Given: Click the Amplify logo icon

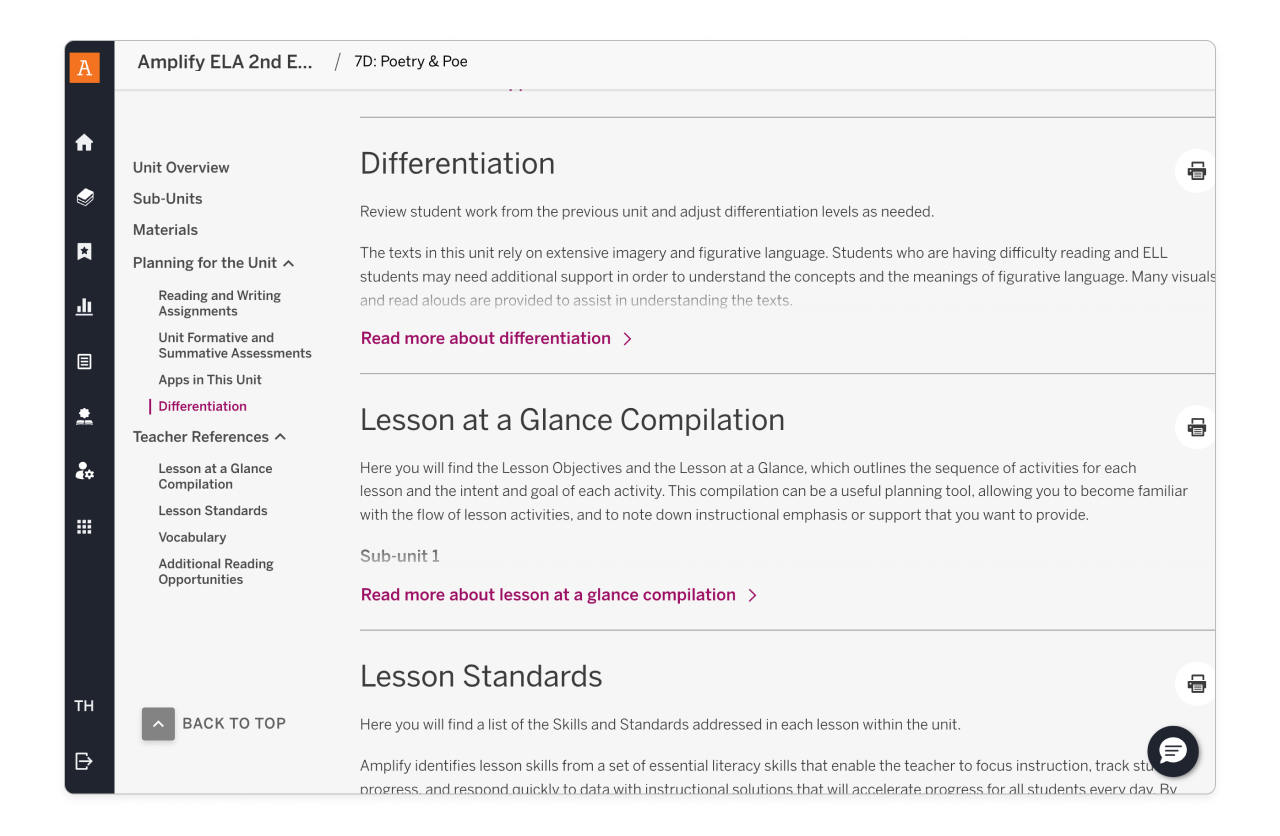Looking at the screenshot, I should [85, 68].
